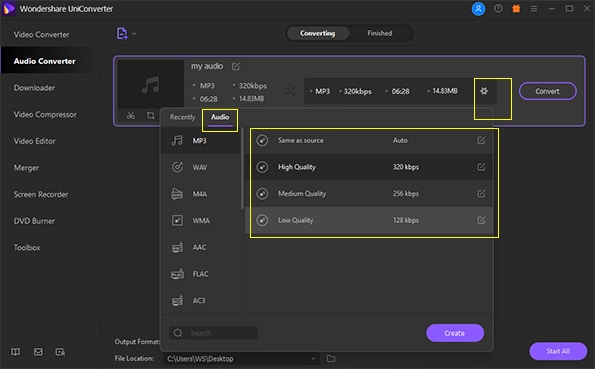595x369 pixels.
Task: Click the search magnifier icon
Action: click(x=178, y=333)
